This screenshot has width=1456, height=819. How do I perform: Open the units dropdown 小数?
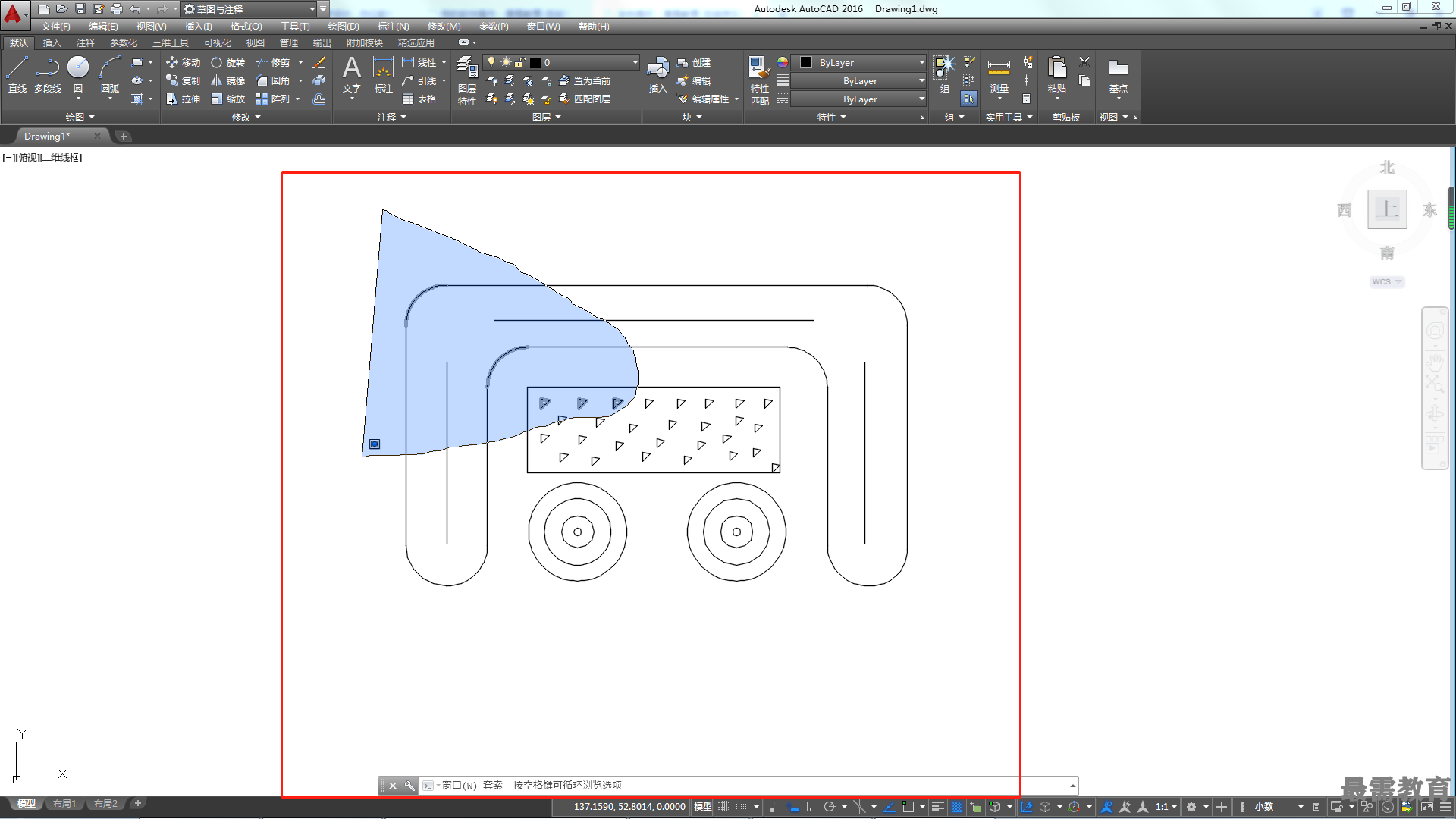click(1279, 807)
